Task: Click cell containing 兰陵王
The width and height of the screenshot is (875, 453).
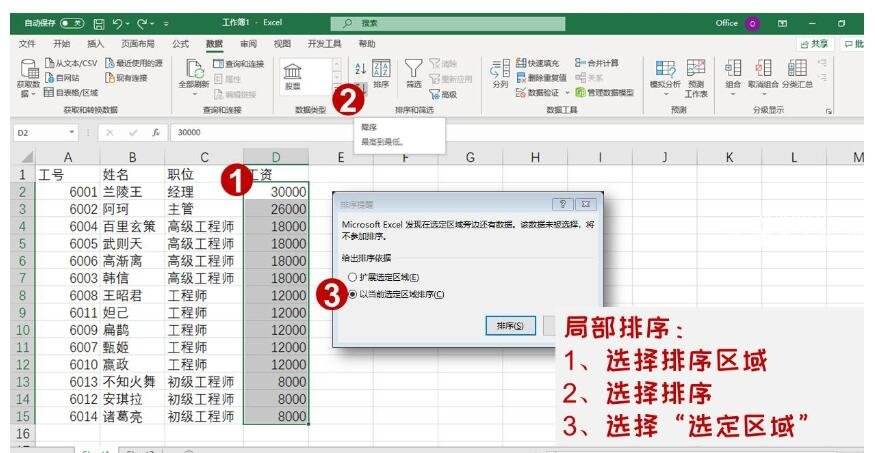Action: pos(132,192)
